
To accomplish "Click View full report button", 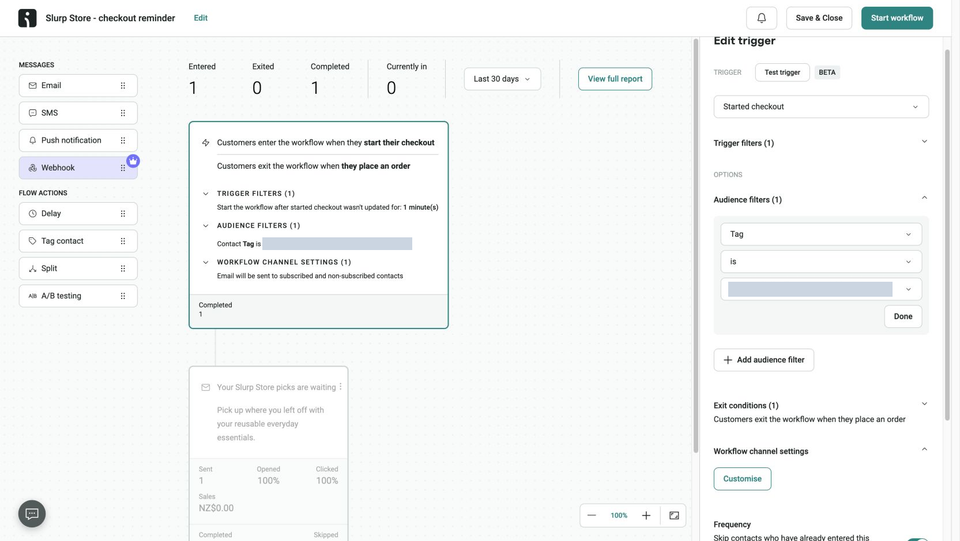I will tap(615, 79).
